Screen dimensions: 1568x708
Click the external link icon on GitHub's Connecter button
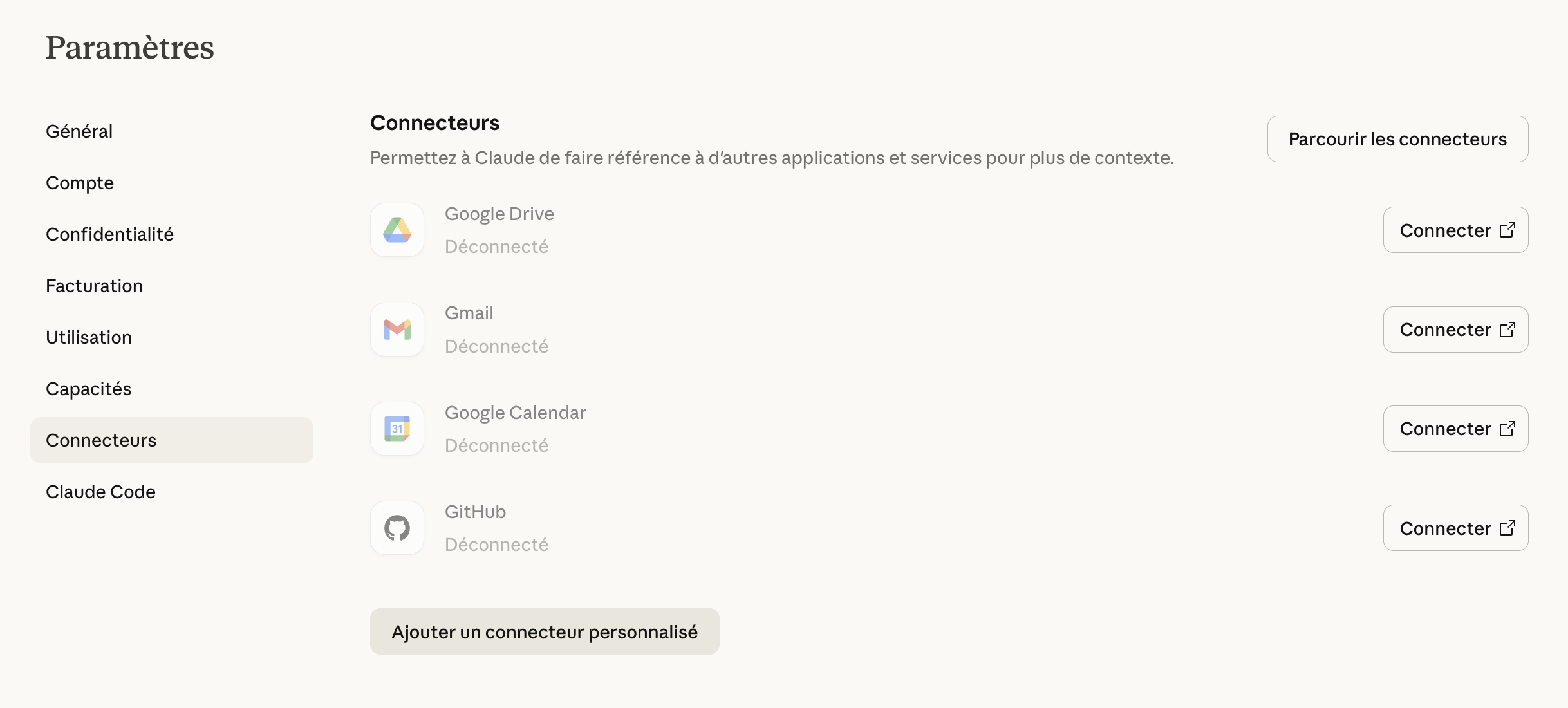point(1507,528)
